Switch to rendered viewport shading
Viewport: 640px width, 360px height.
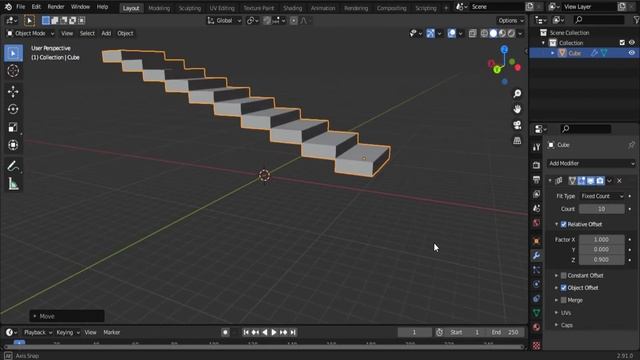point(511,33)
